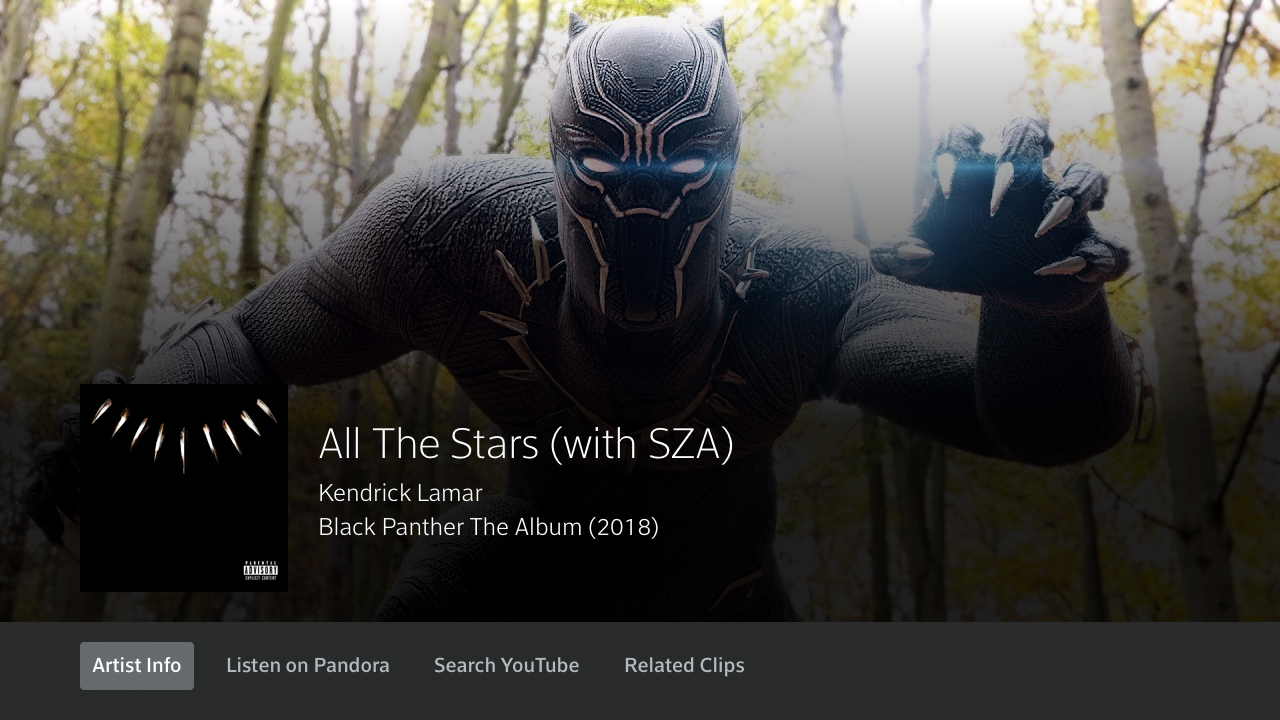The image size is (1280, 720).
Task: Click the Parental Advisory label on cover
Action: 260,572
